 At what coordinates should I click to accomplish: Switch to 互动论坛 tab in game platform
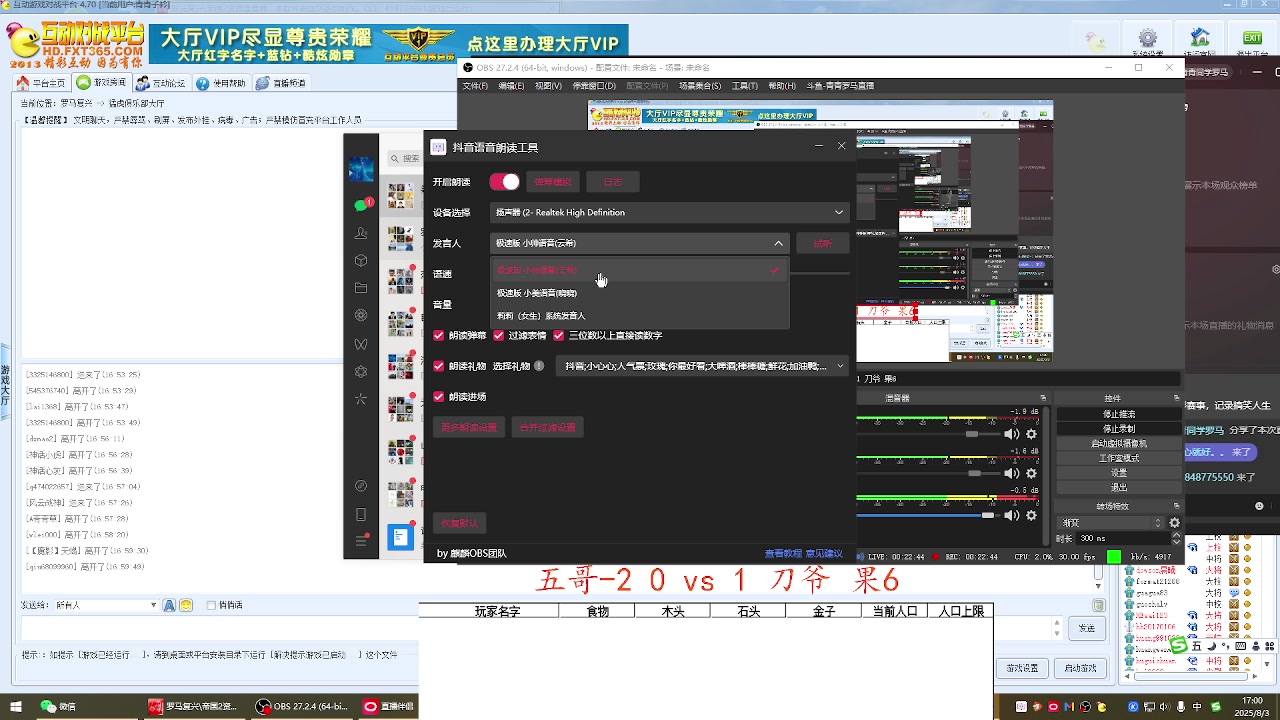pyautogui.click(x=162, y=83)
